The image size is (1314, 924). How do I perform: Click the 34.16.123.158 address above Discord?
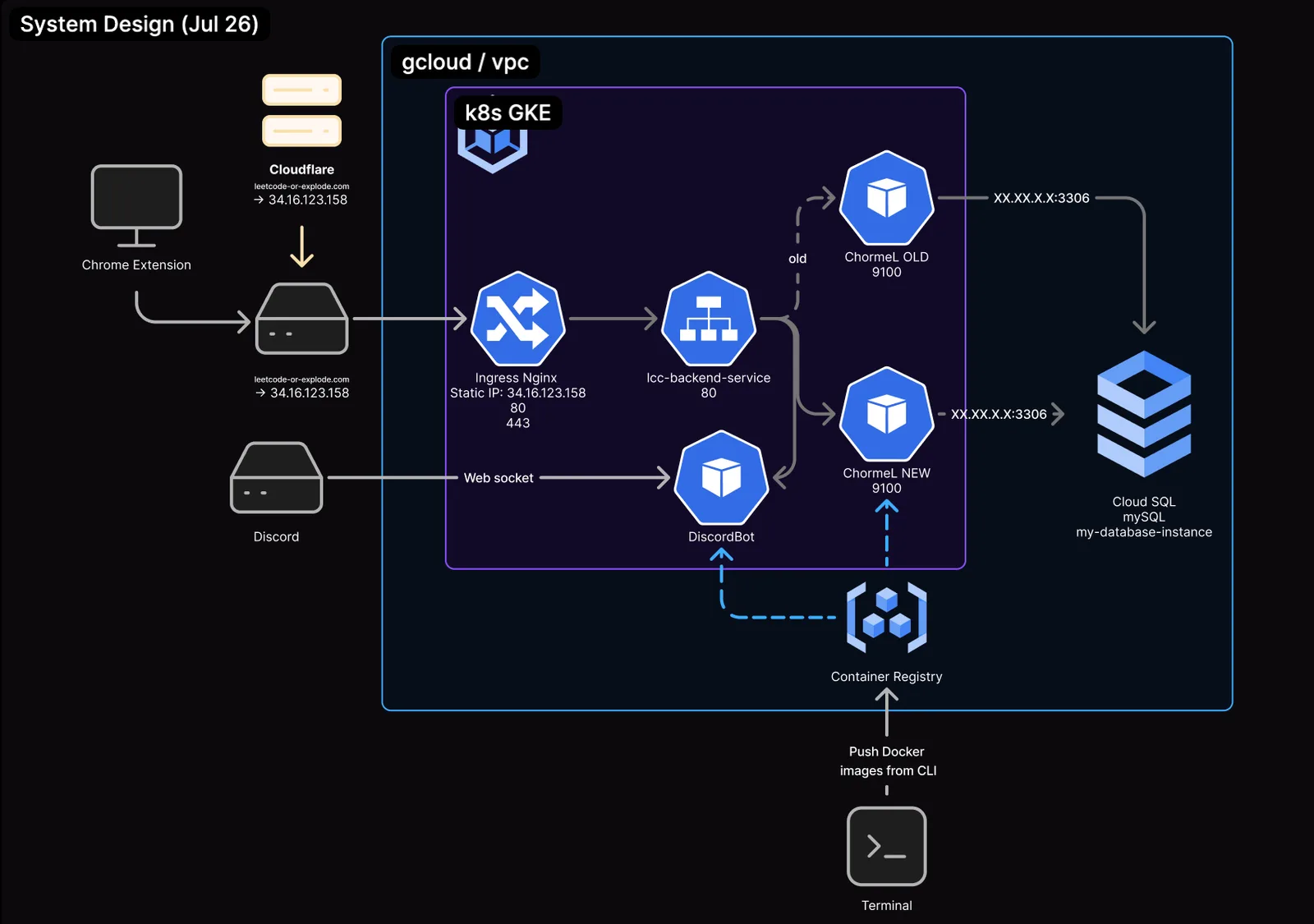(x=310, y=393)
